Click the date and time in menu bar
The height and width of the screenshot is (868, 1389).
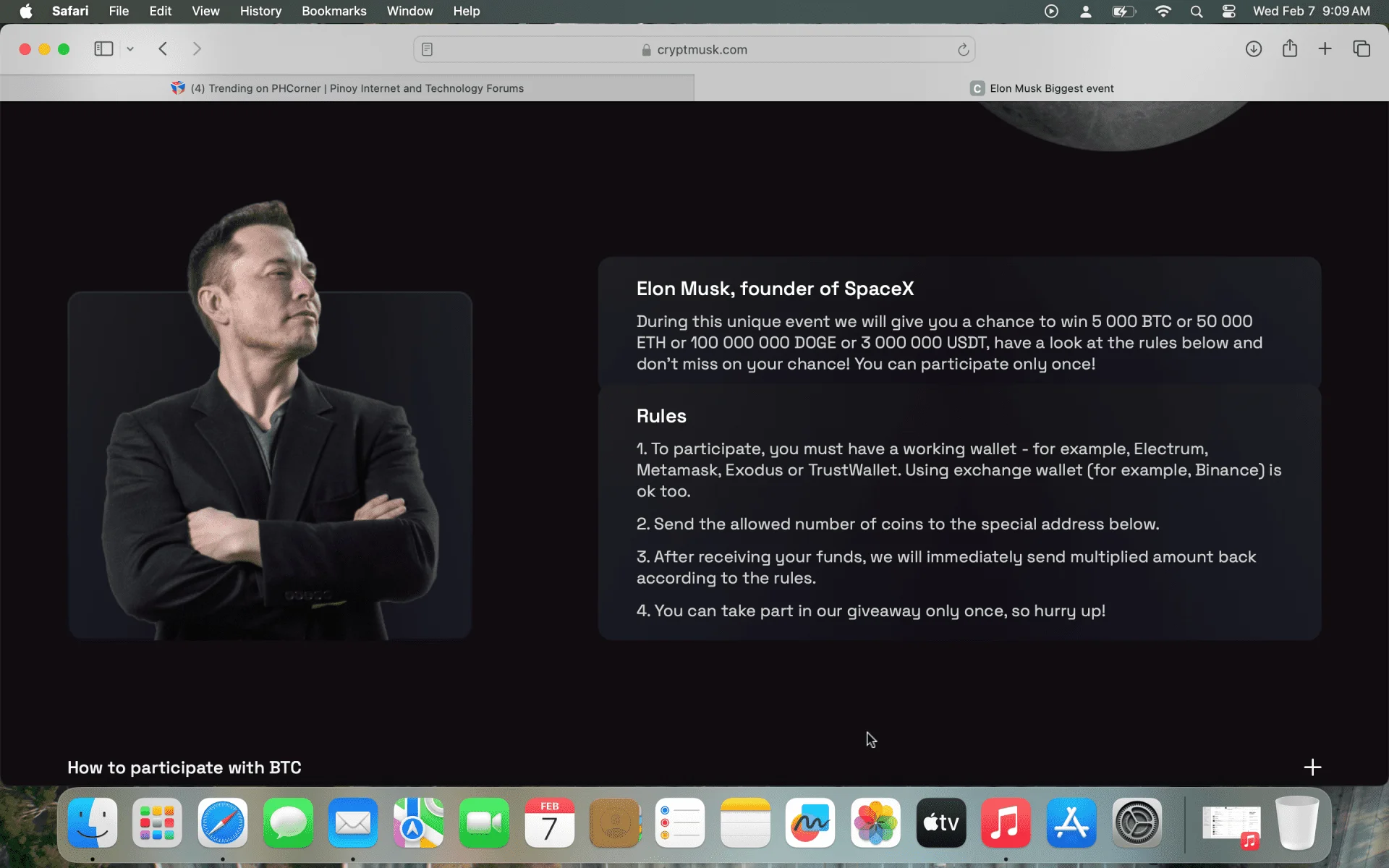tap(1311, 11)
